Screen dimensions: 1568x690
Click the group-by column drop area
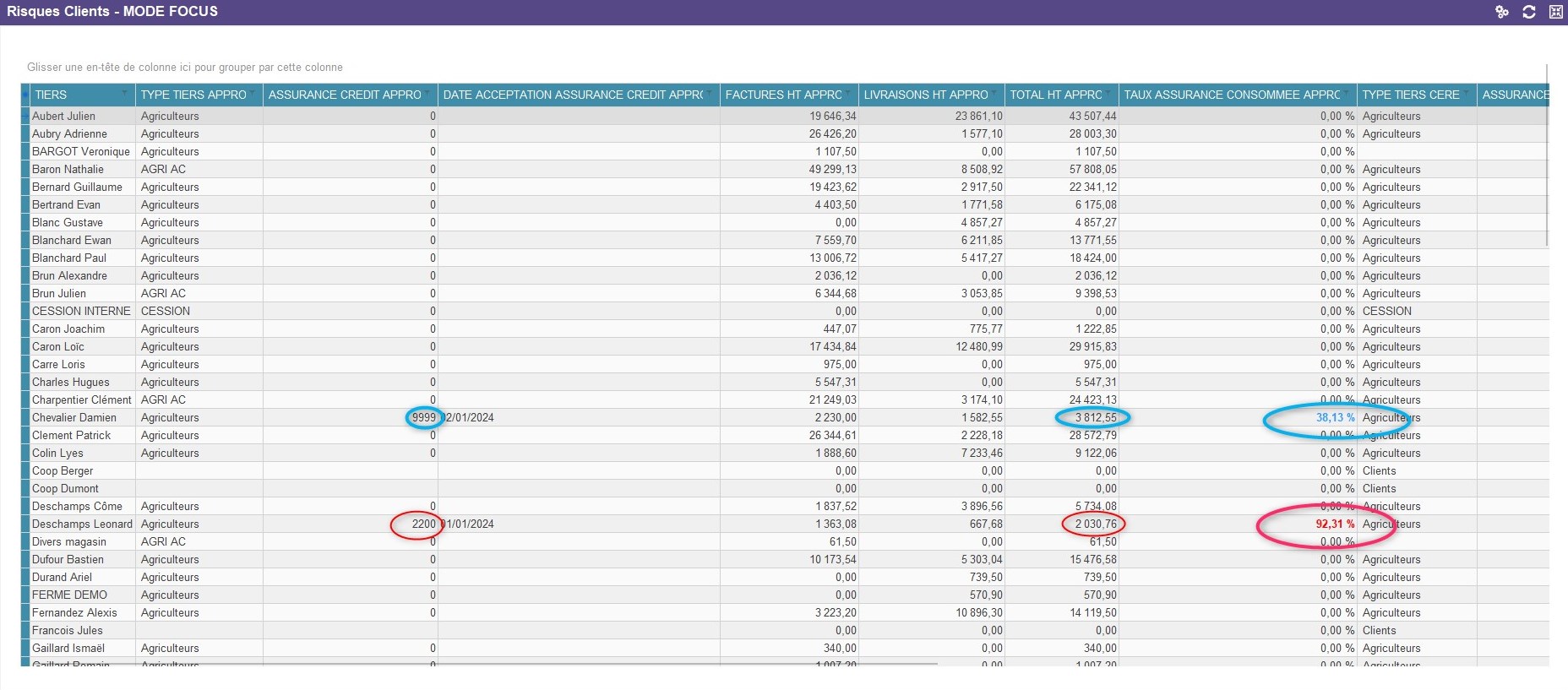point(185,68)
